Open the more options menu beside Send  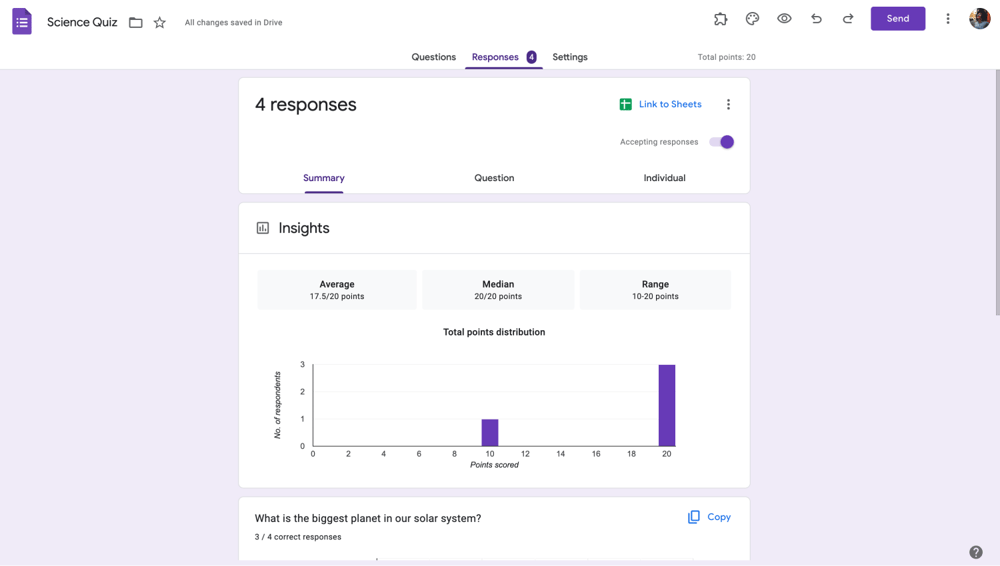(948, 19)
